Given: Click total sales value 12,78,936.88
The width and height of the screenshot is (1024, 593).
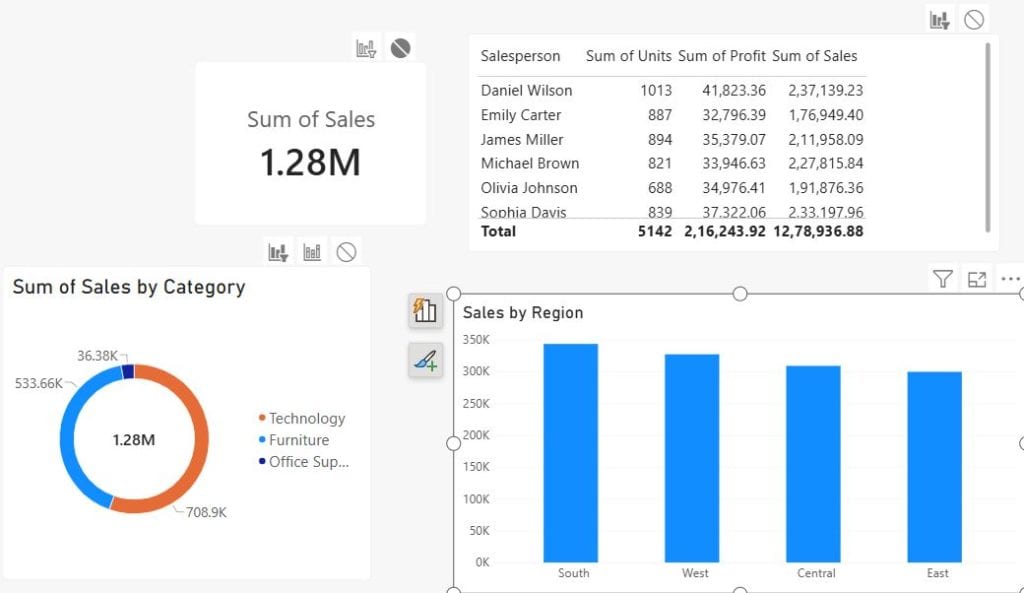Looking at the screenshot, I should click(818, 231).
